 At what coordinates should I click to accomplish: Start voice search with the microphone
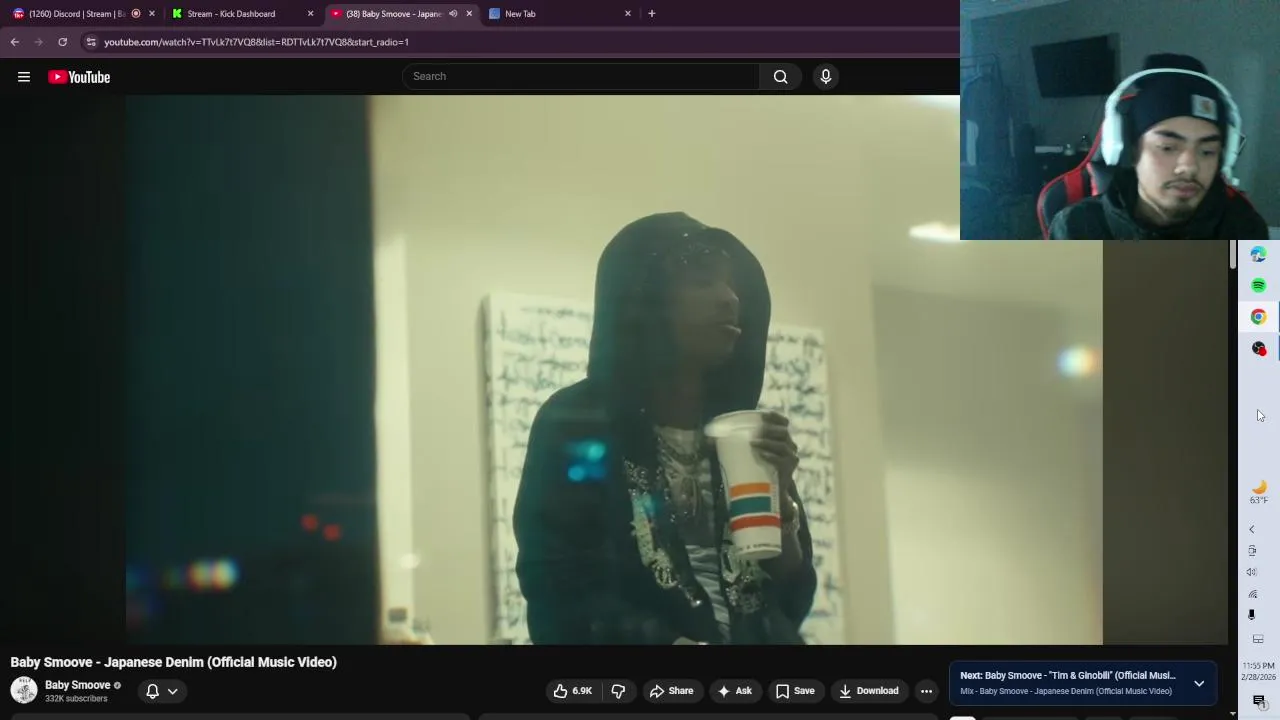click(825, 76)
